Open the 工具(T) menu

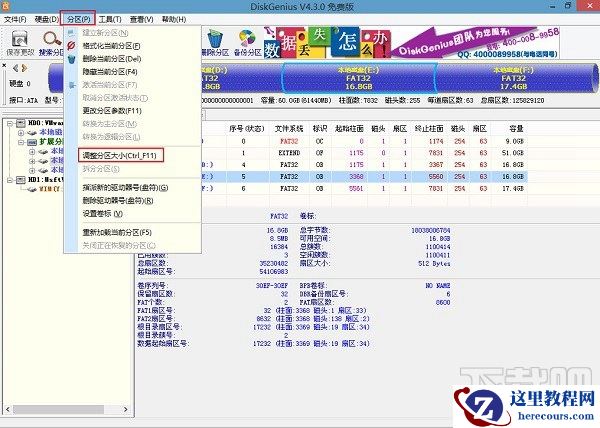pyautogui.click(x=110, y=19)
